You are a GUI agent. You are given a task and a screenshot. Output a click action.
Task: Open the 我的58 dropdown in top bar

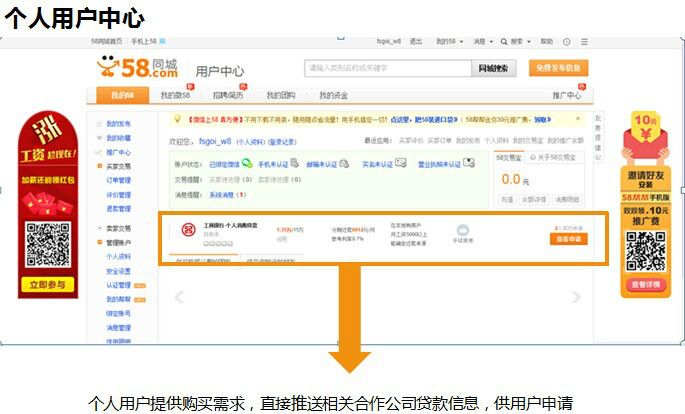(450, 41)
